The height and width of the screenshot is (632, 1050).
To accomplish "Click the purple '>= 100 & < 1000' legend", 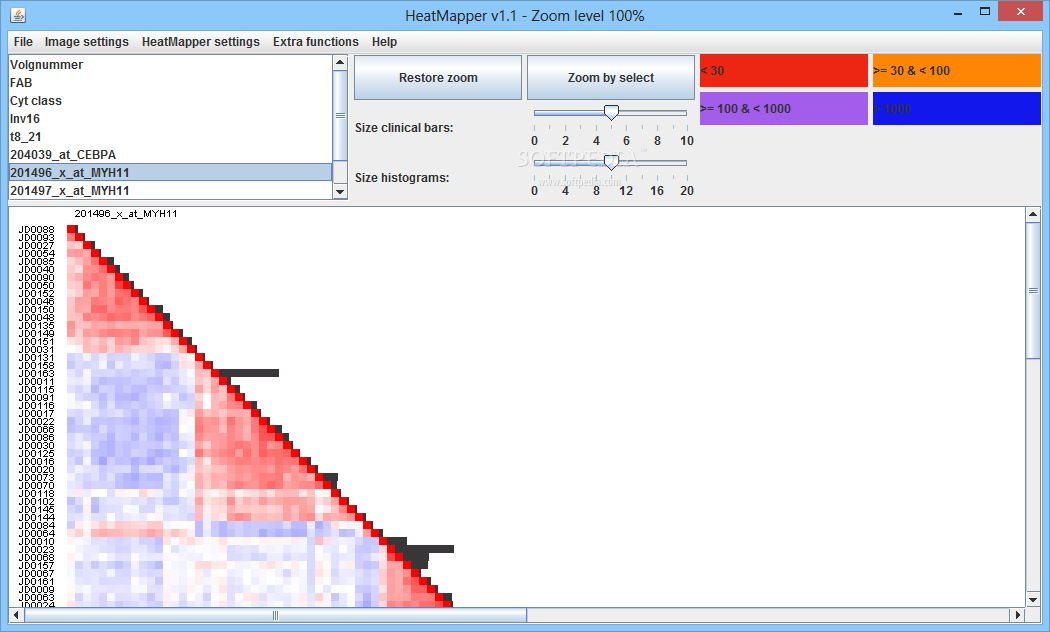I will pyautogui.click(x=783, y=108).
